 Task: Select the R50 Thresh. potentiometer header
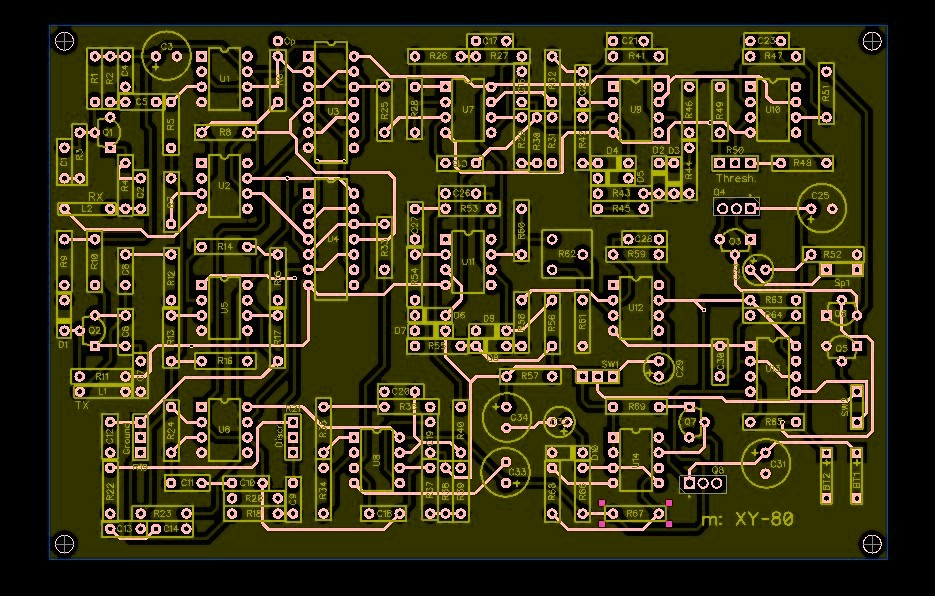click(734, 162)
